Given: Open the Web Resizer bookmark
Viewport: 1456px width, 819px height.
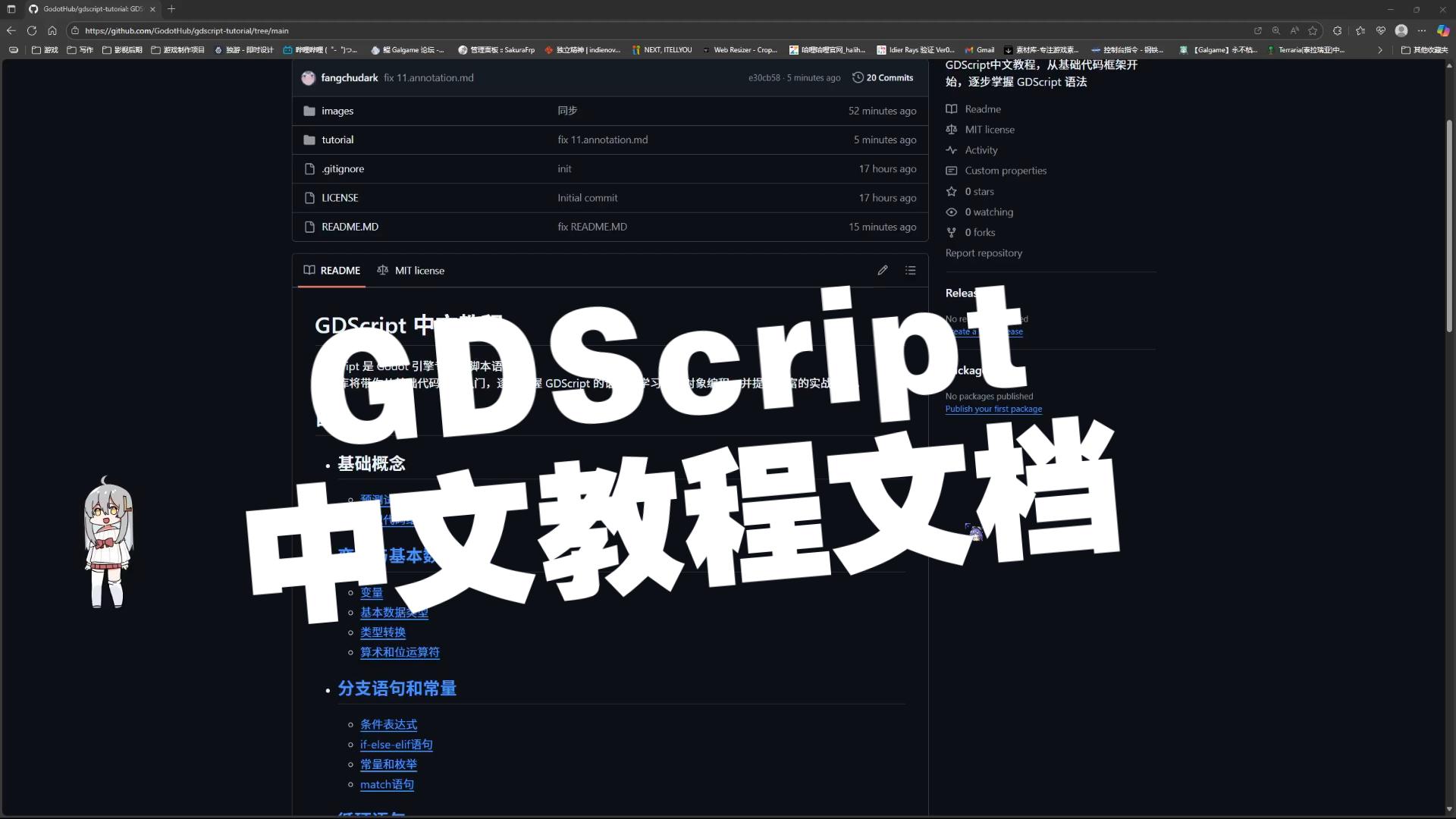Looking at the screenshot, I should [740, 50].
